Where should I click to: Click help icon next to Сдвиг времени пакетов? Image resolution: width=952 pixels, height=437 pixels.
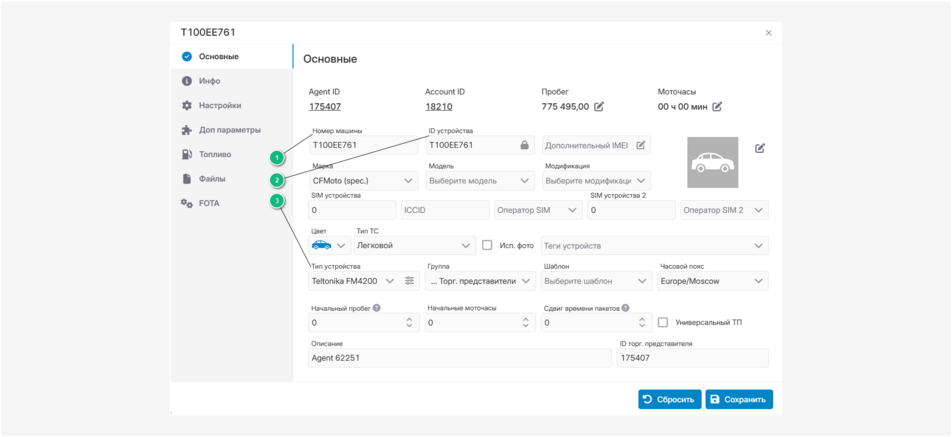(625, 308)
